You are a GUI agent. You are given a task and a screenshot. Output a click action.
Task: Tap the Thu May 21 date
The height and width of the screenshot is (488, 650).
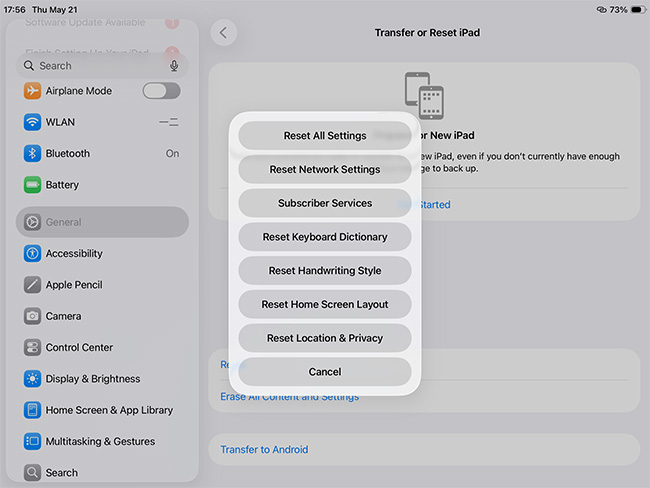click(55, 10)
